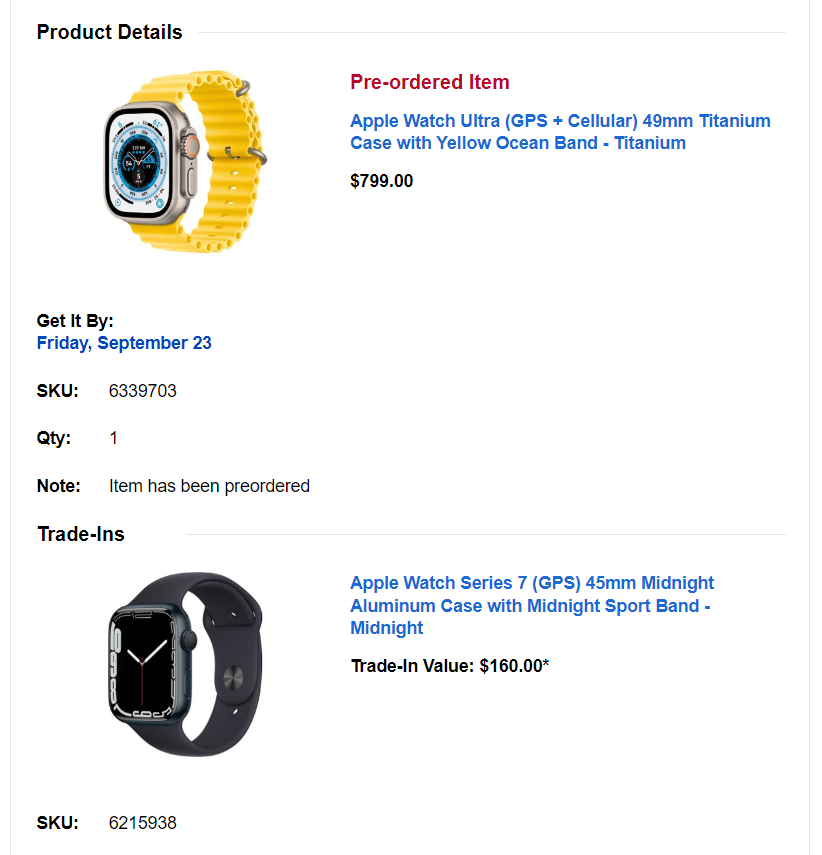Click the SKU label above Qty

[57, 391]
